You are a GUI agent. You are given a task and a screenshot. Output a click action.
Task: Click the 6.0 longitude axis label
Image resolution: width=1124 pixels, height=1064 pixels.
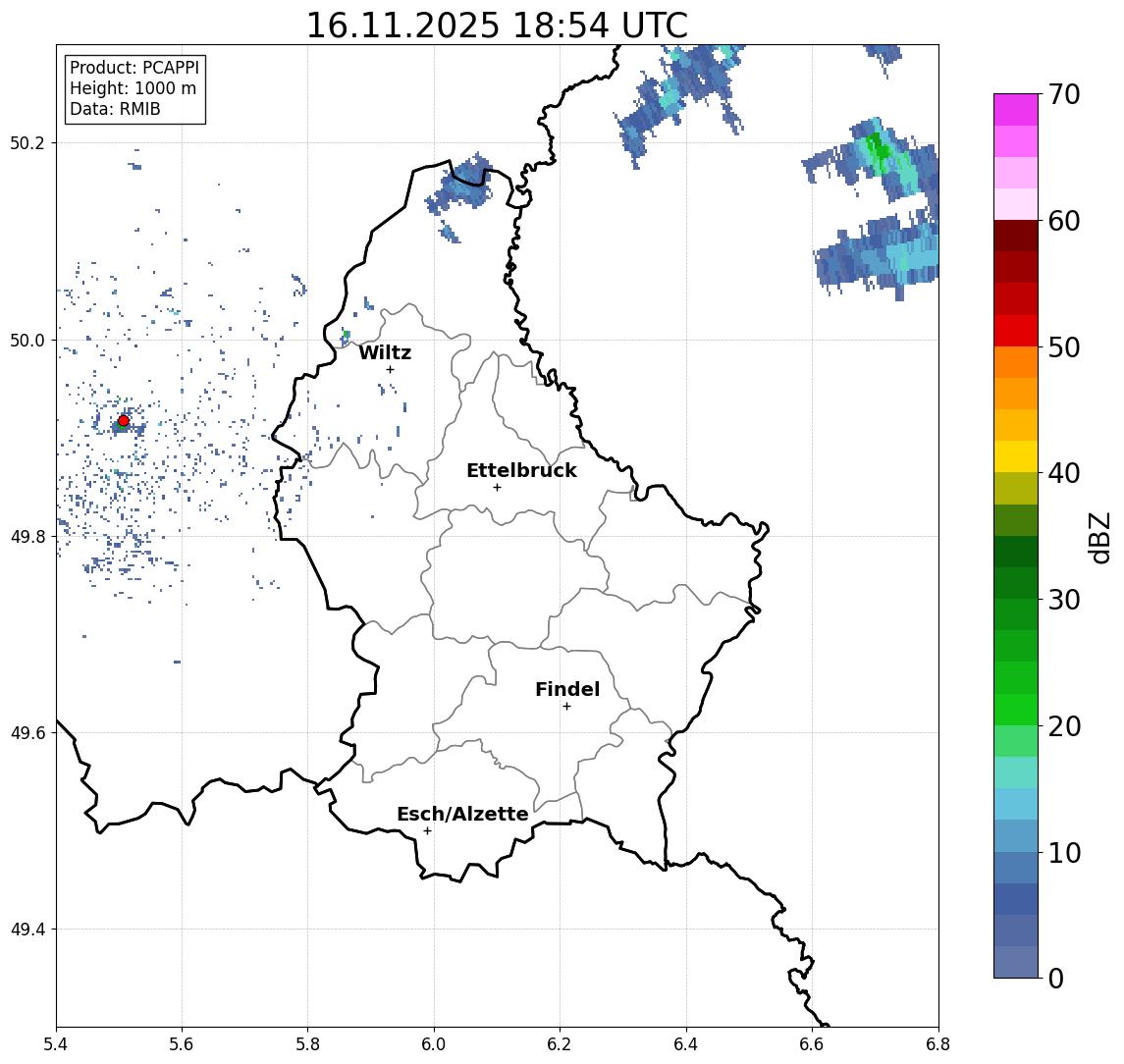point(434,1044)
